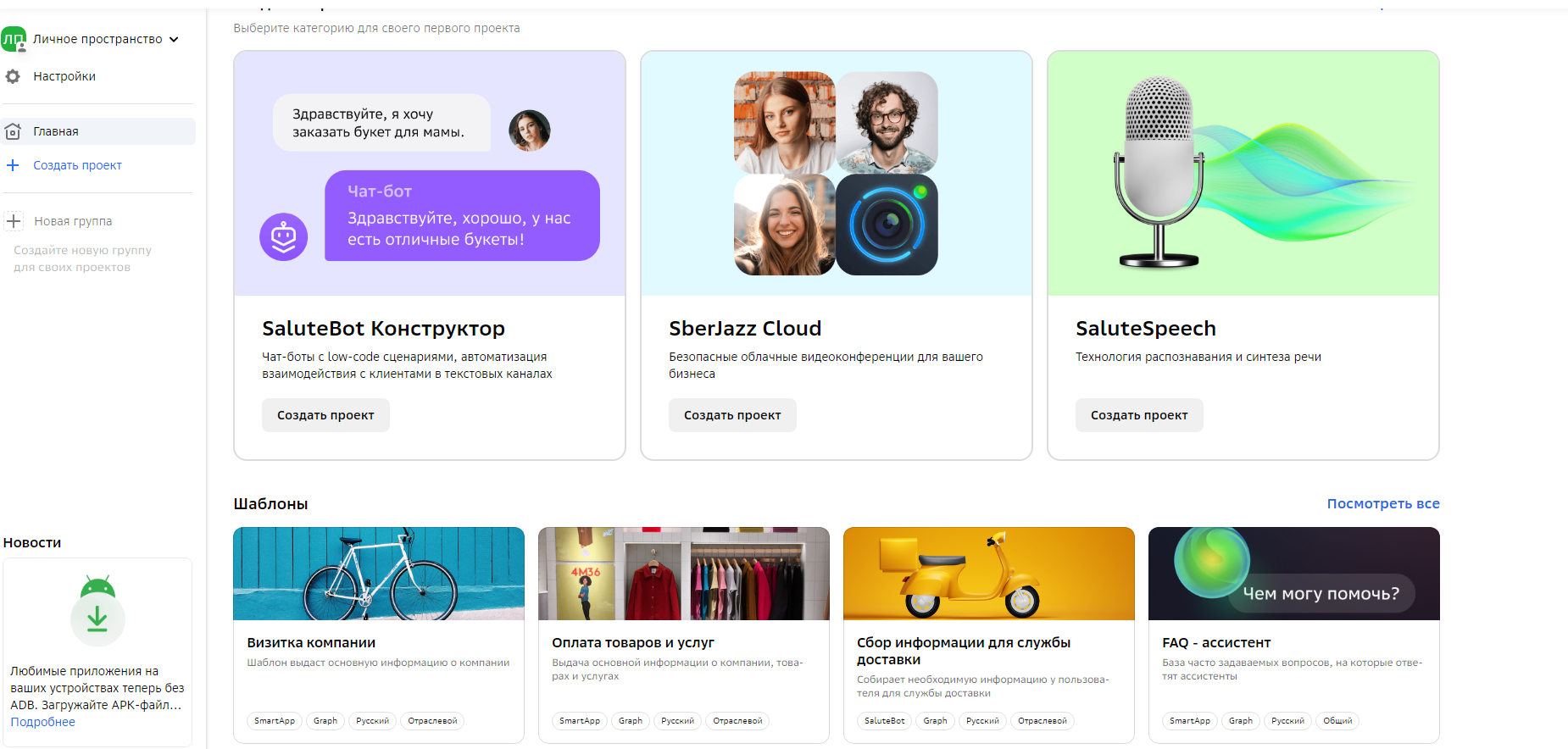The width and height of the screenshot is (1568, 749).
Task: Click the Новости heading in sidebar
Action: point(32,543)
